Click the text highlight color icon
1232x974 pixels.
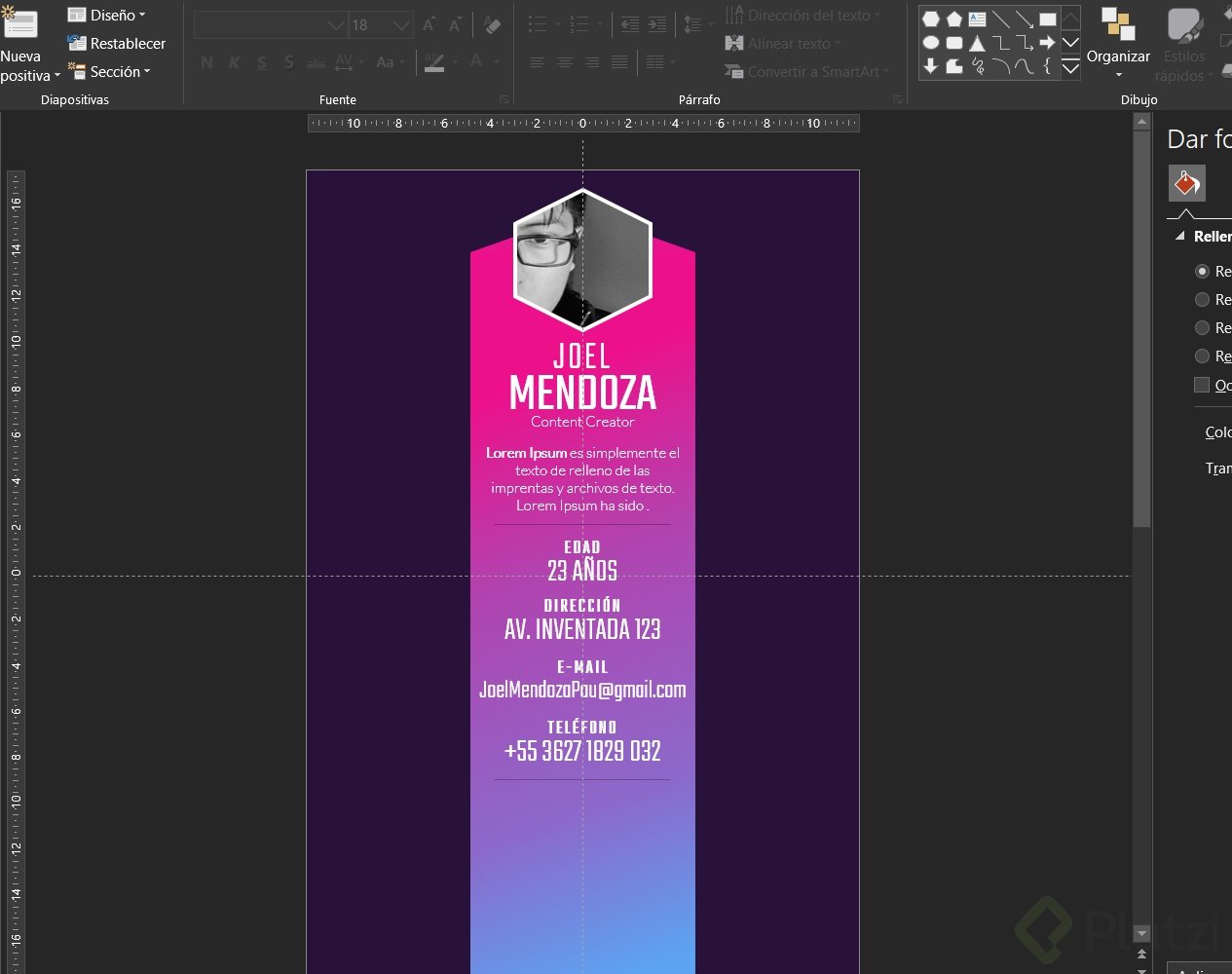434,63
